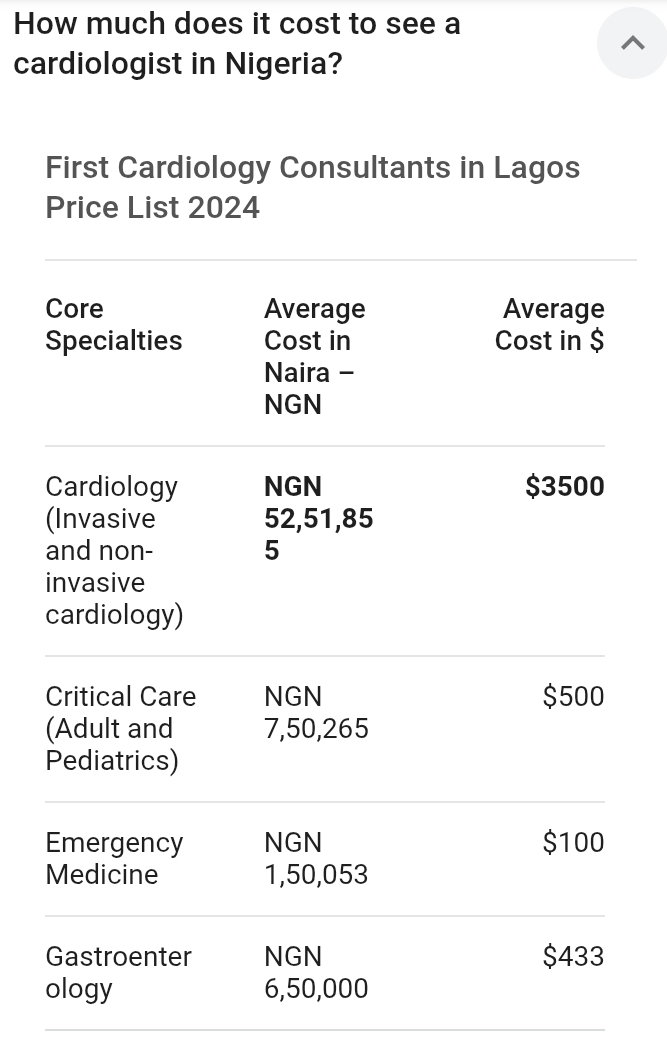667x1040 pixels.
Task: Click the NGN 6,50,000 value
Action: tap(316, 972)
